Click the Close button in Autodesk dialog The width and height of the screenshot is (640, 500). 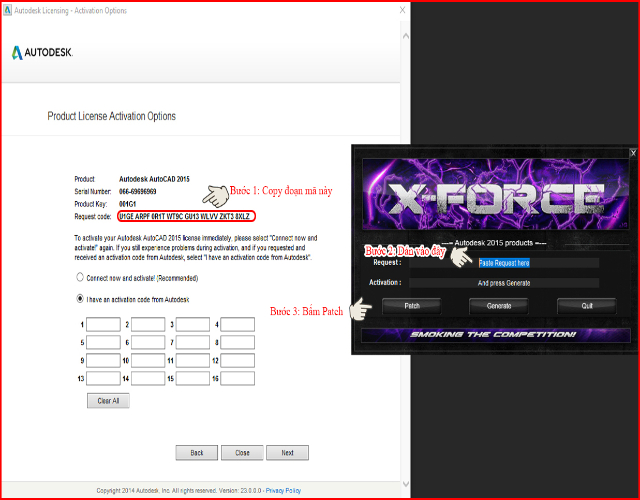[242, 453]
